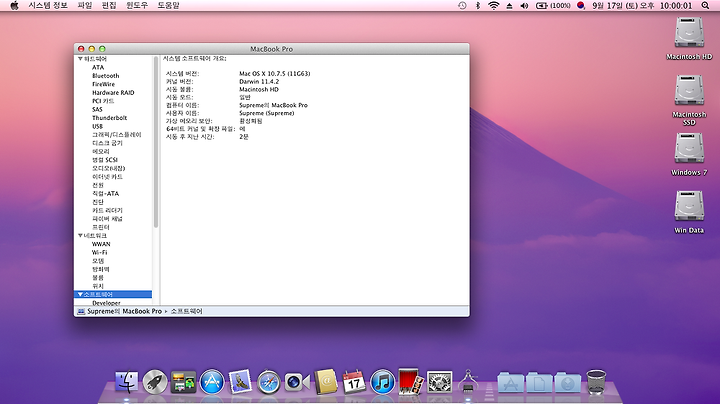Select Thunderbolt in the sidebar
This screenshot has width=720, height=404.
click(x=109, y=118)
